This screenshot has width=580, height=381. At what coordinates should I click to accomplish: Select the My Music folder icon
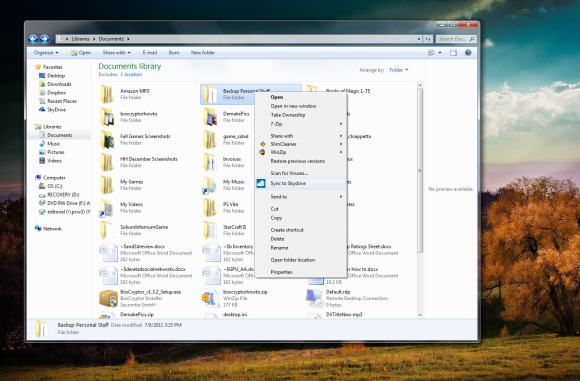click(x=209, y=185)
